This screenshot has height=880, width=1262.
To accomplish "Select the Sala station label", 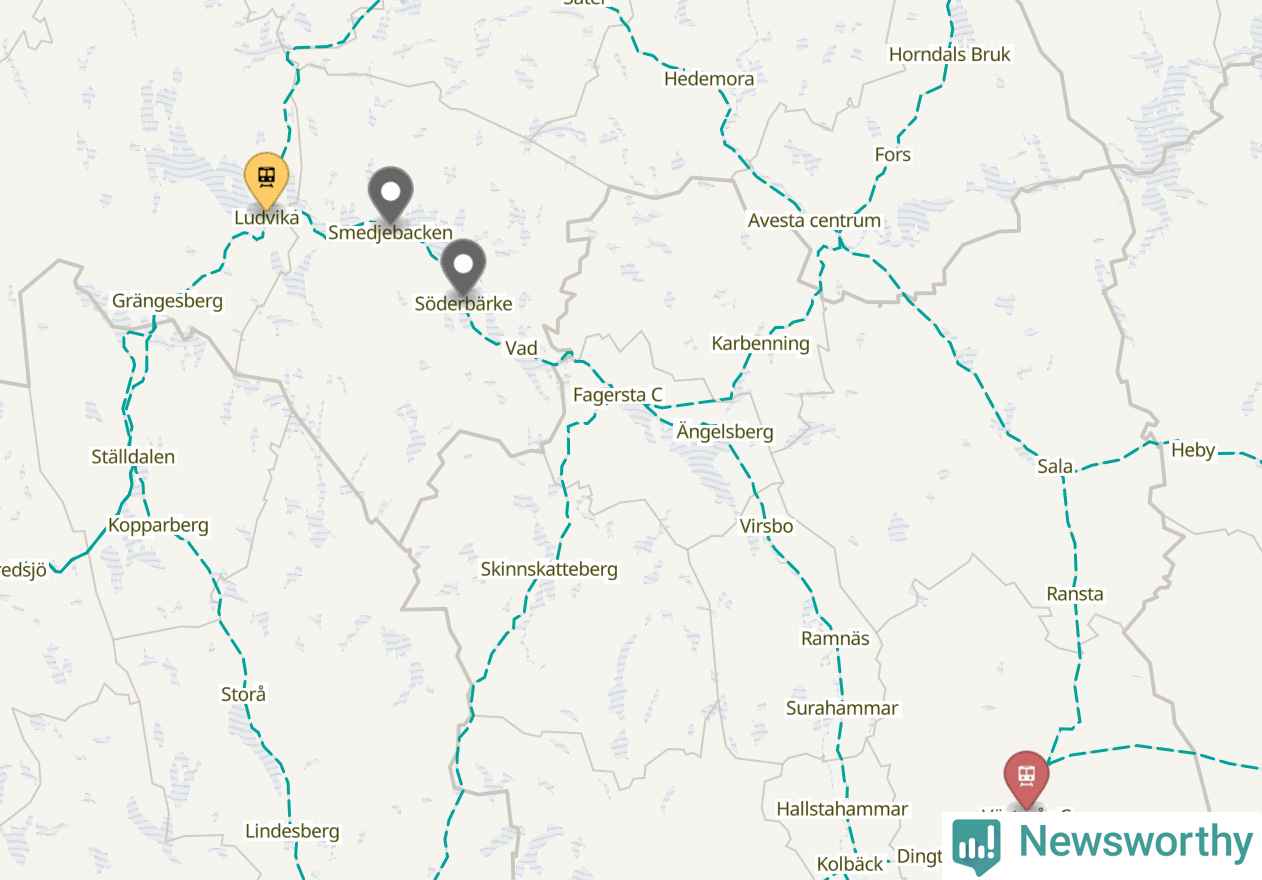I will click(x=1056, y=466).
